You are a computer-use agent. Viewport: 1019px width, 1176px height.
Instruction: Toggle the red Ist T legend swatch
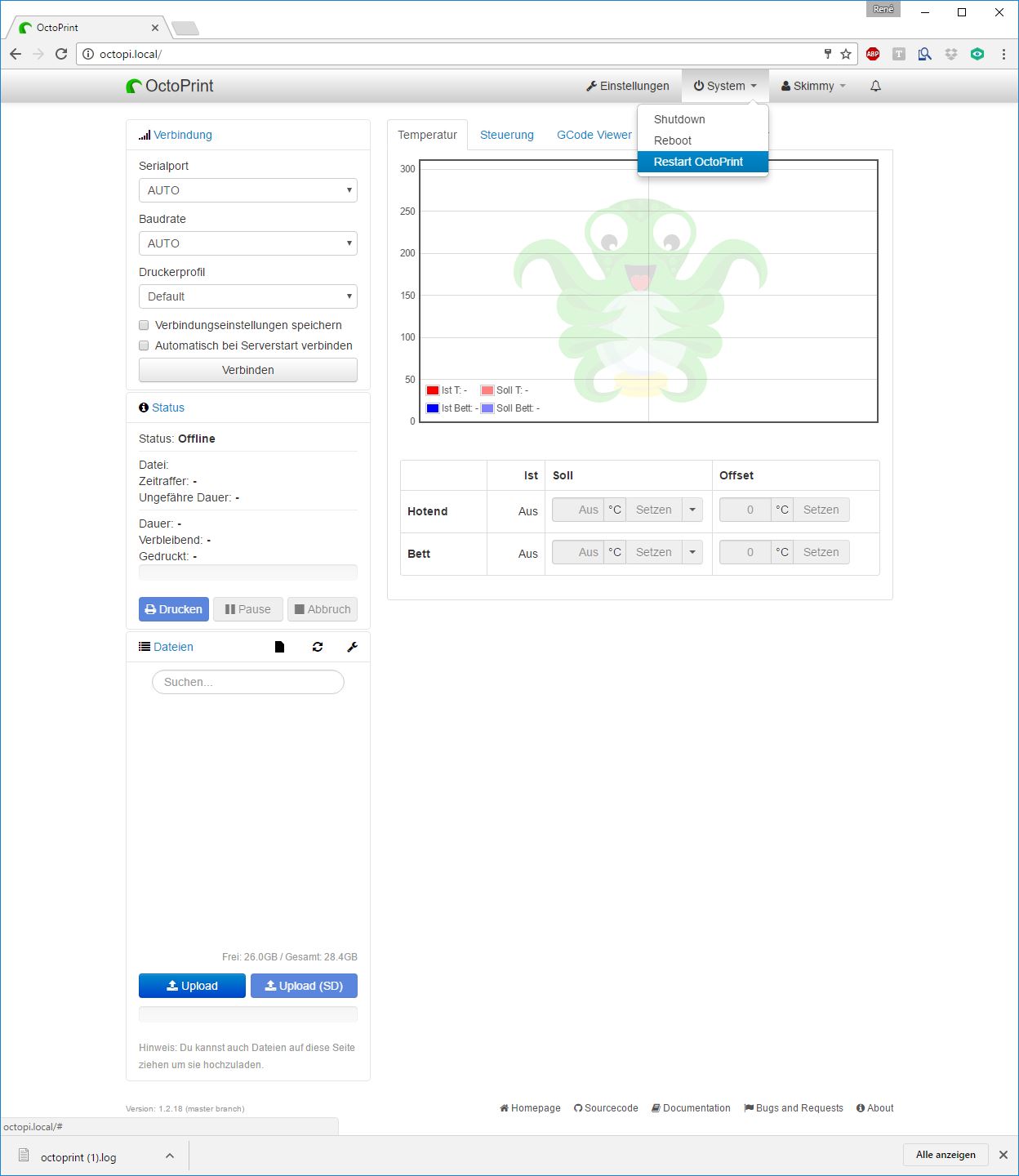coord(433,390)
